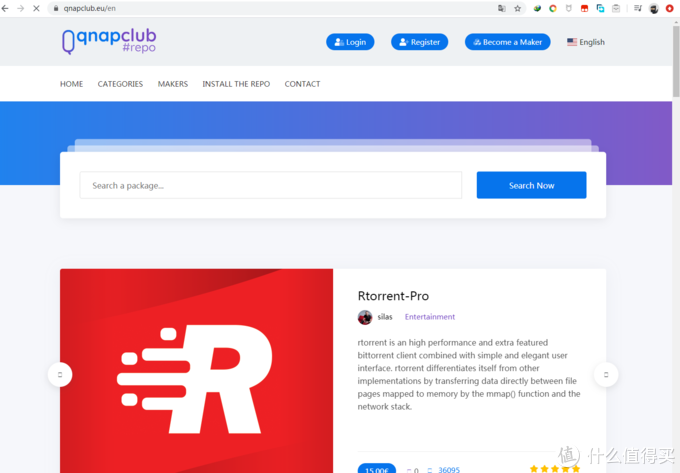Open the Chrome profile avatar

click(x=654, y=8)
